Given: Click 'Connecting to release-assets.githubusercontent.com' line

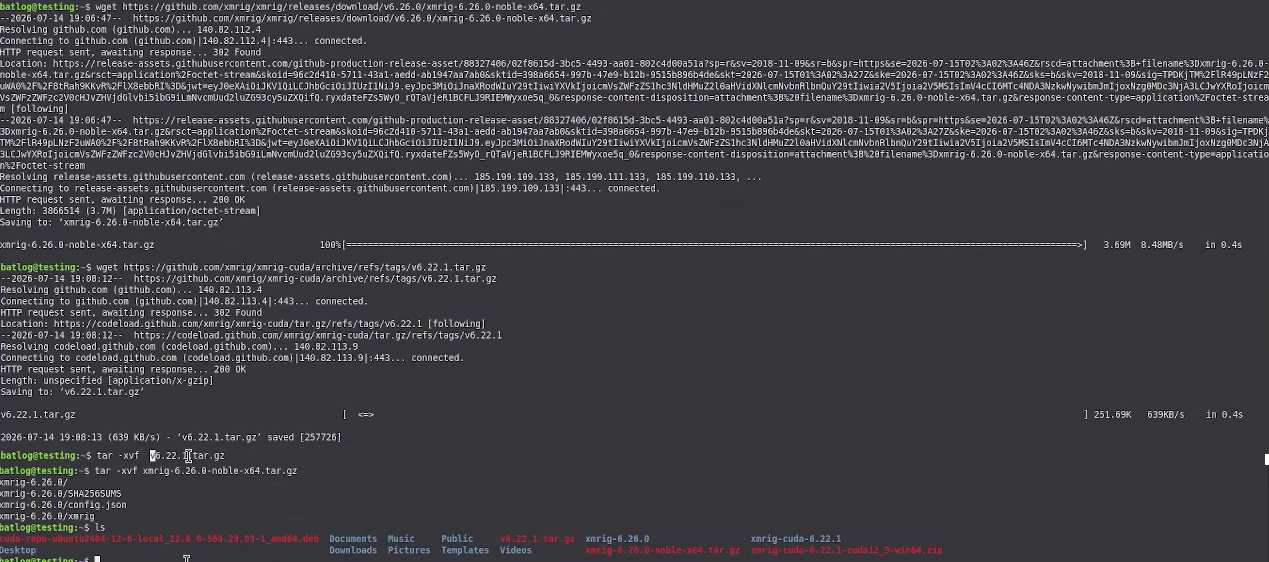Looking at the screenshot, I should tap(329, 188).
